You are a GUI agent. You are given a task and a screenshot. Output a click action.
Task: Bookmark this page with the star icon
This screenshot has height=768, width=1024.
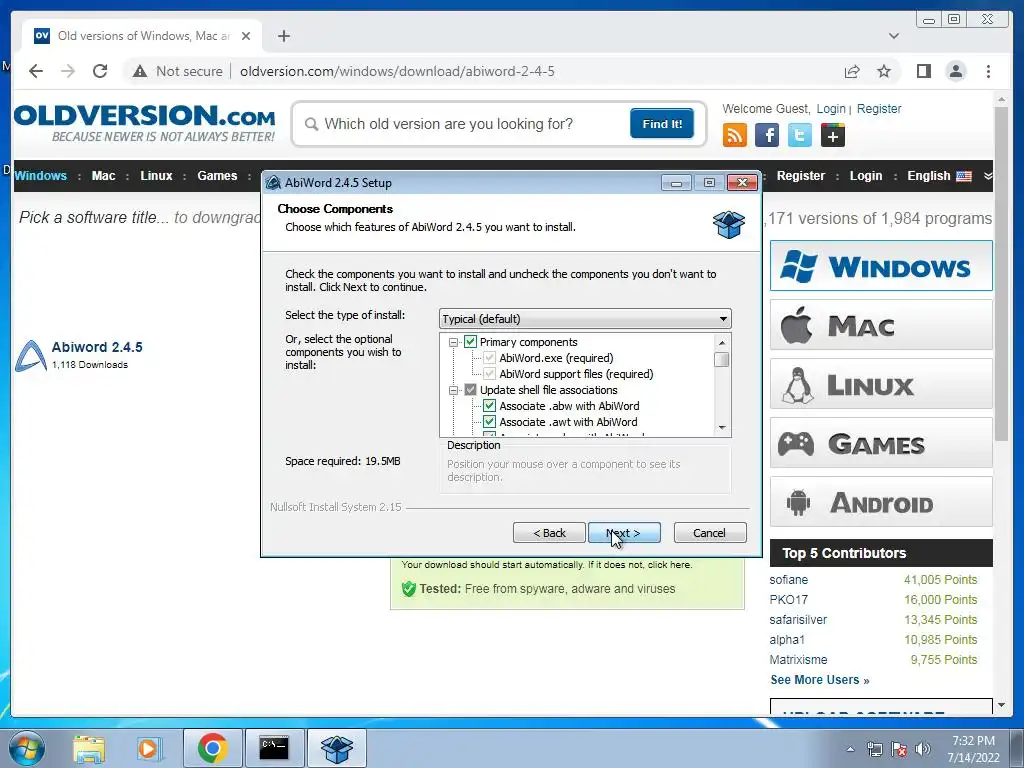[x=884, y=71]
